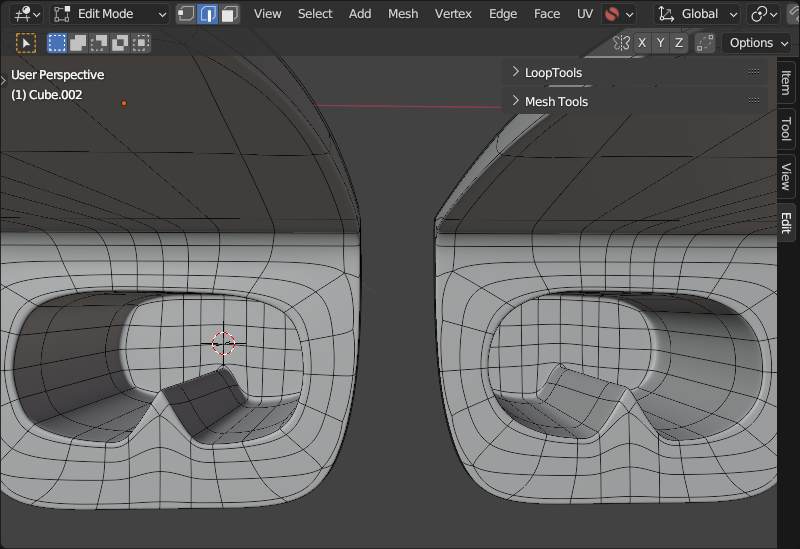800x549 pixels.
Task: Toggle mesh mirror symmetry icon
Action: 621,43
